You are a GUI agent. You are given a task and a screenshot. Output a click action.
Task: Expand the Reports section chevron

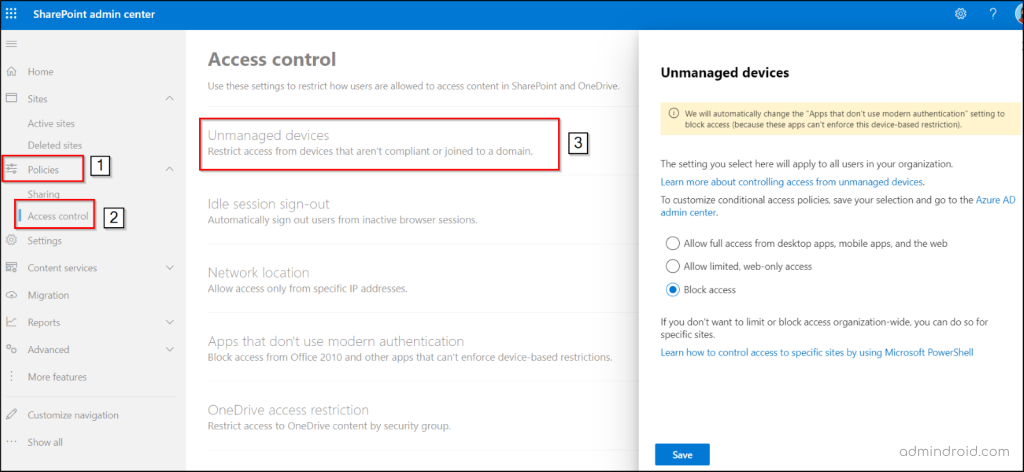coord(169,322)
